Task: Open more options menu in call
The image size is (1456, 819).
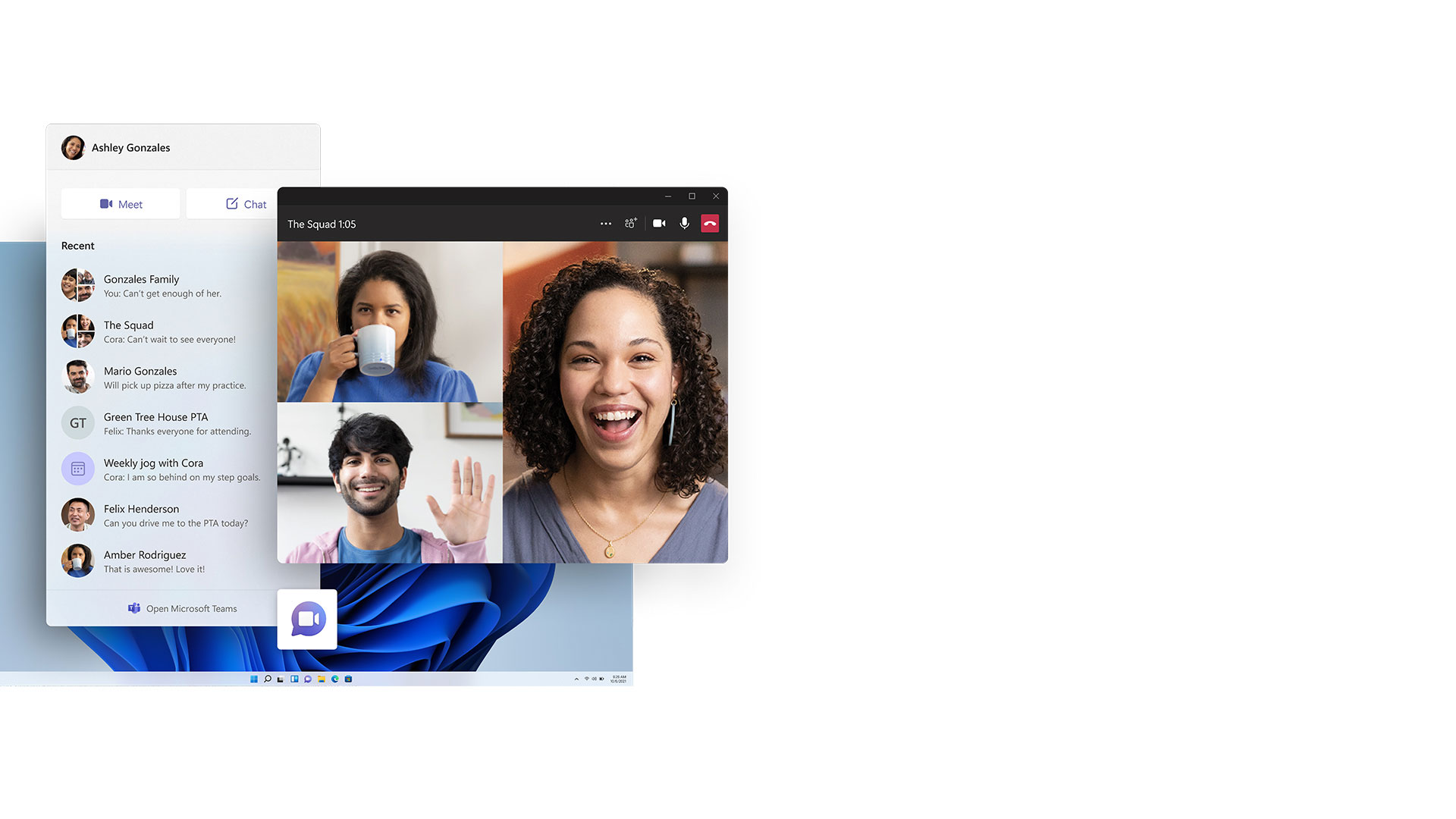Action: (605, 223)
